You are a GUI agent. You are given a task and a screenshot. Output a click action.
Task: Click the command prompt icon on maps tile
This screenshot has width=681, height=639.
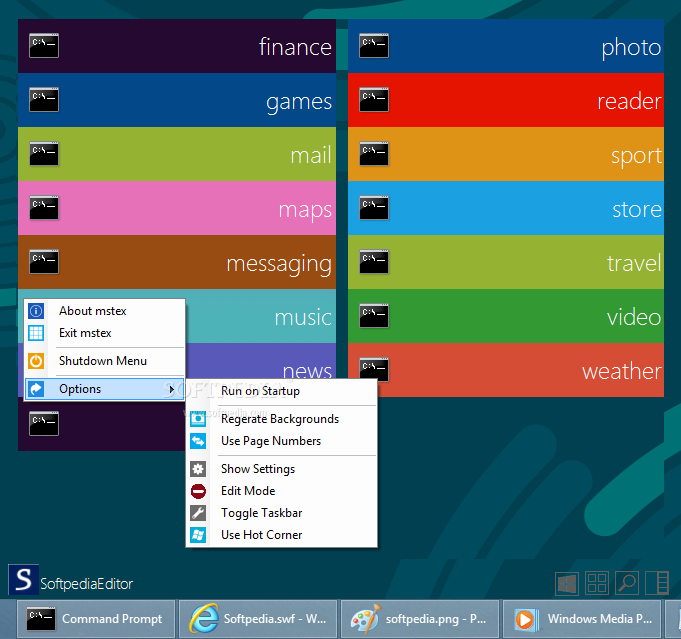44,208
